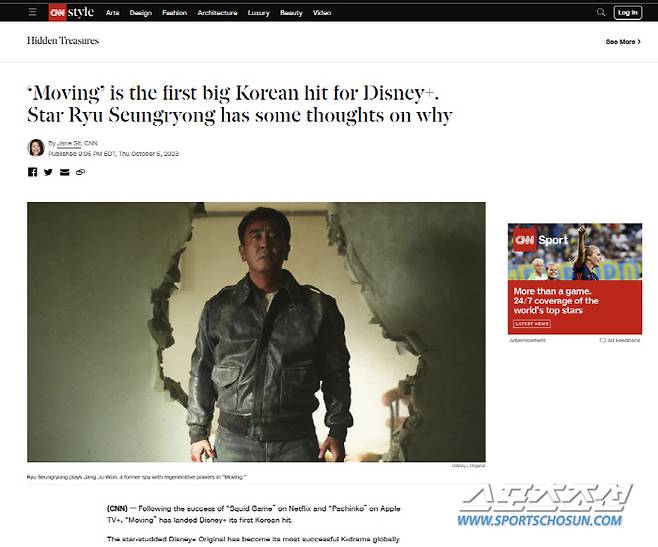Image resolution: width=658 pixels, height=547 pixels.
Task: Click the Ryu Seungryong article photo
Action: (x=256, y=331)
